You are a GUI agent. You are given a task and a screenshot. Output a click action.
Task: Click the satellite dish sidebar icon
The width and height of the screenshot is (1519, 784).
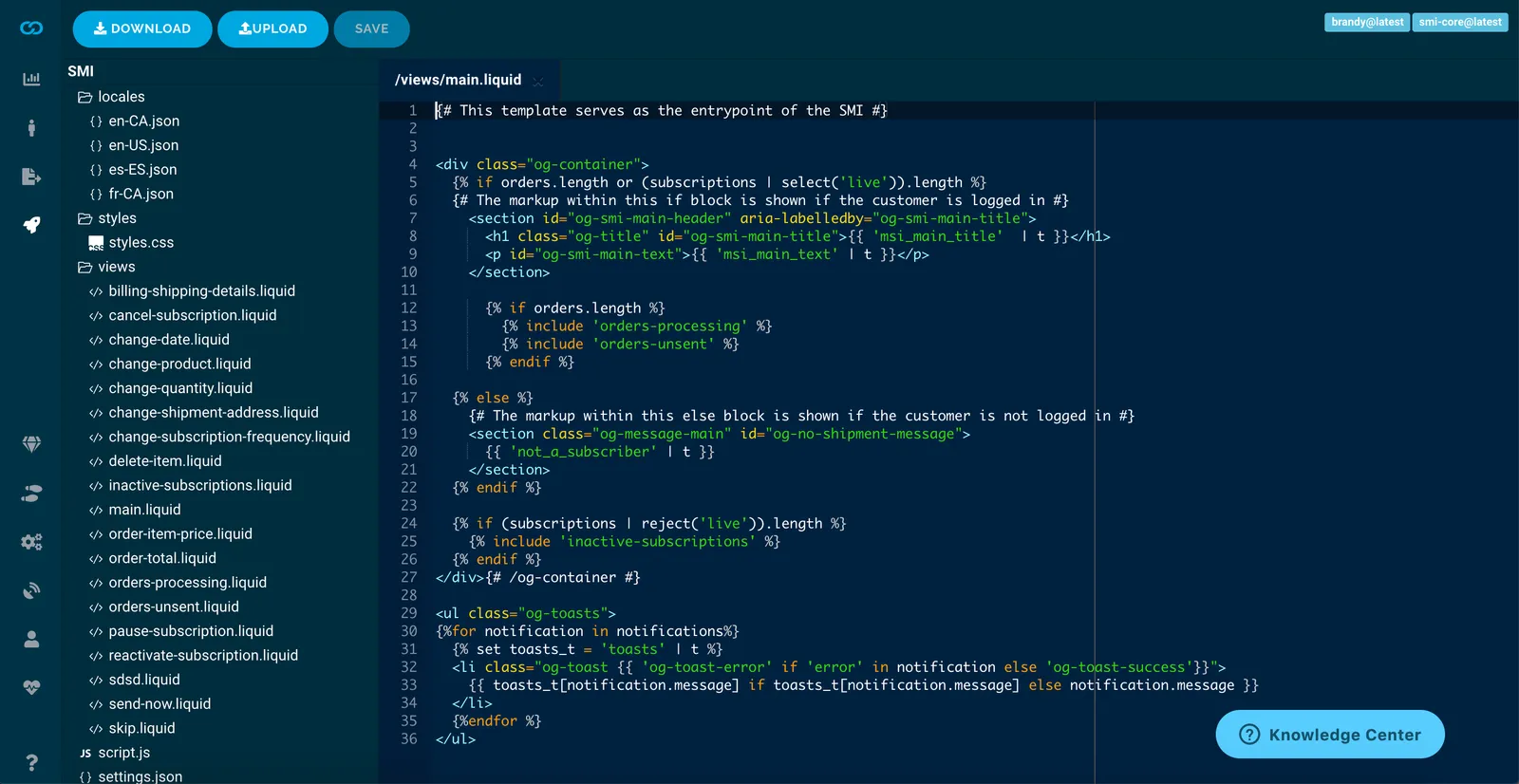[x=31, y=590]
